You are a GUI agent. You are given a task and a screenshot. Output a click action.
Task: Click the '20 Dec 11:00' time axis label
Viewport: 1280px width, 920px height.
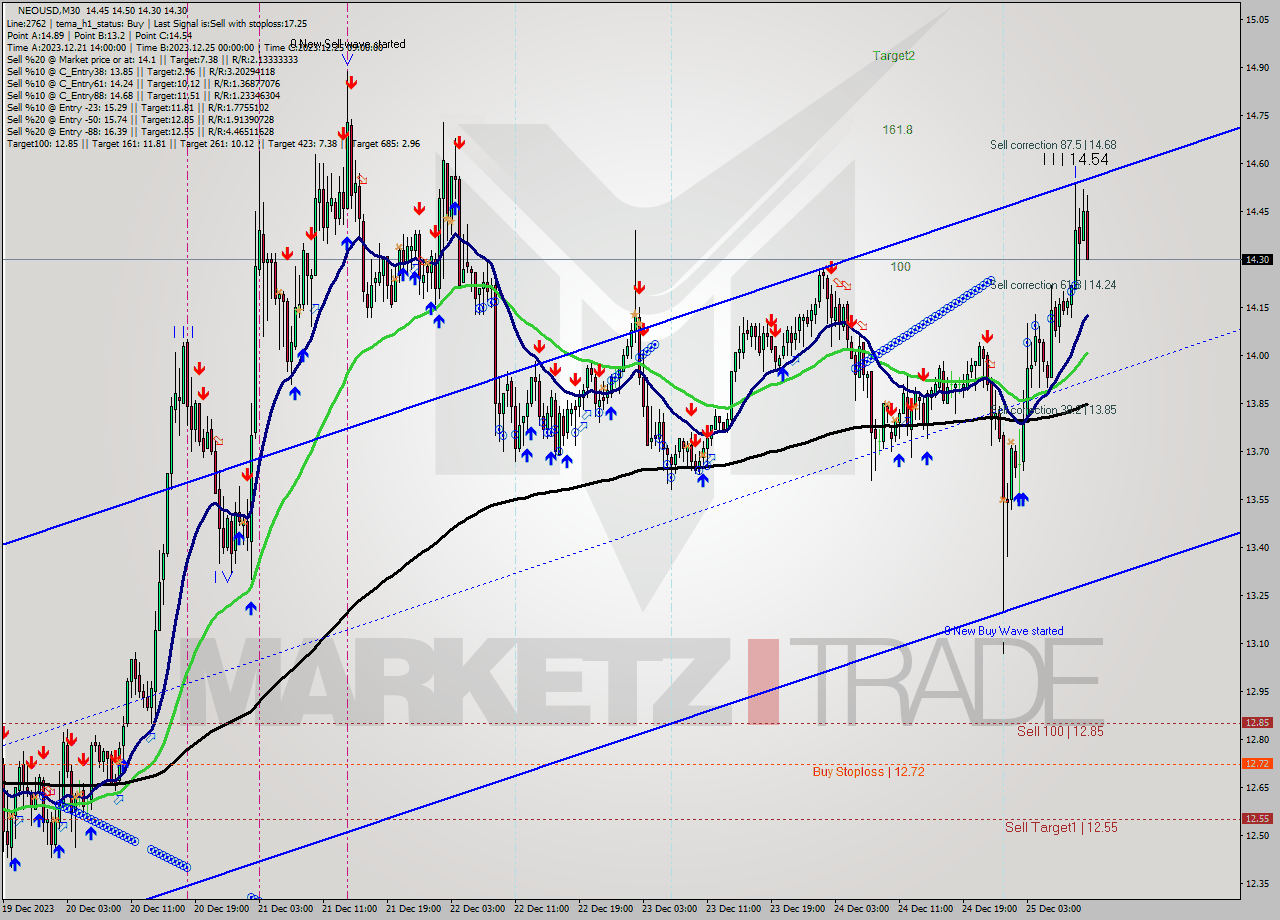(158, 909)
